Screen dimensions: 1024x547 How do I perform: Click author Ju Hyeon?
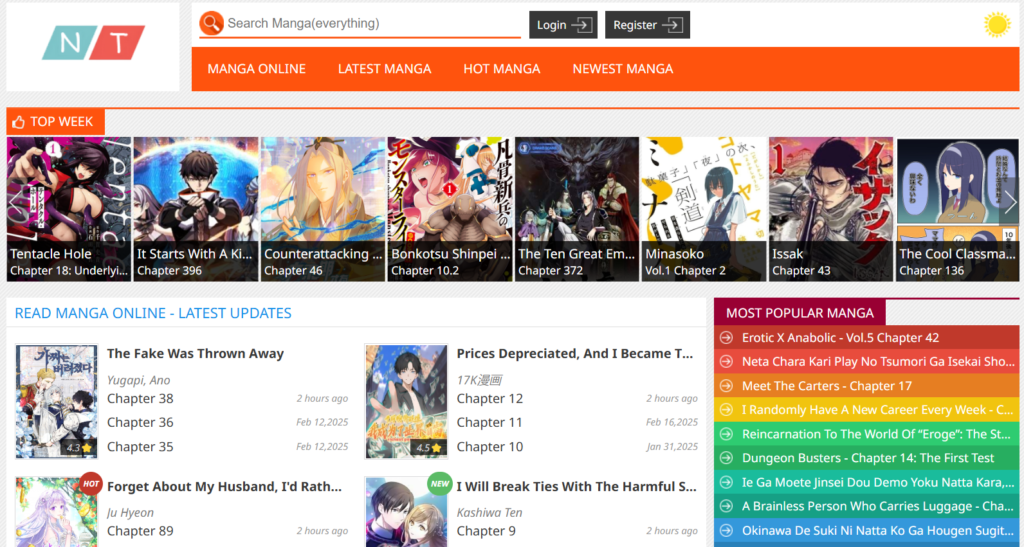pyautogui.click(x=131, y=512)
